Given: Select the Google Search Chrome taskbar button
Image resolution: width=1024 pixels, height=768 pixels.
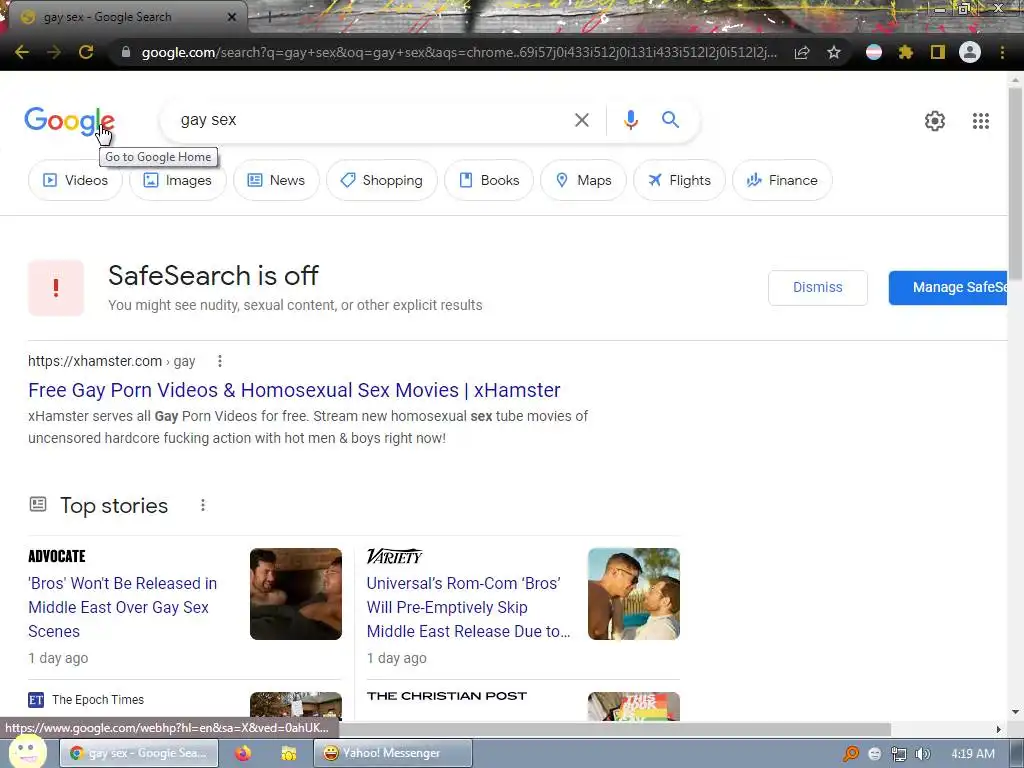Looking at the screenshot, I should tap(139, 753).
